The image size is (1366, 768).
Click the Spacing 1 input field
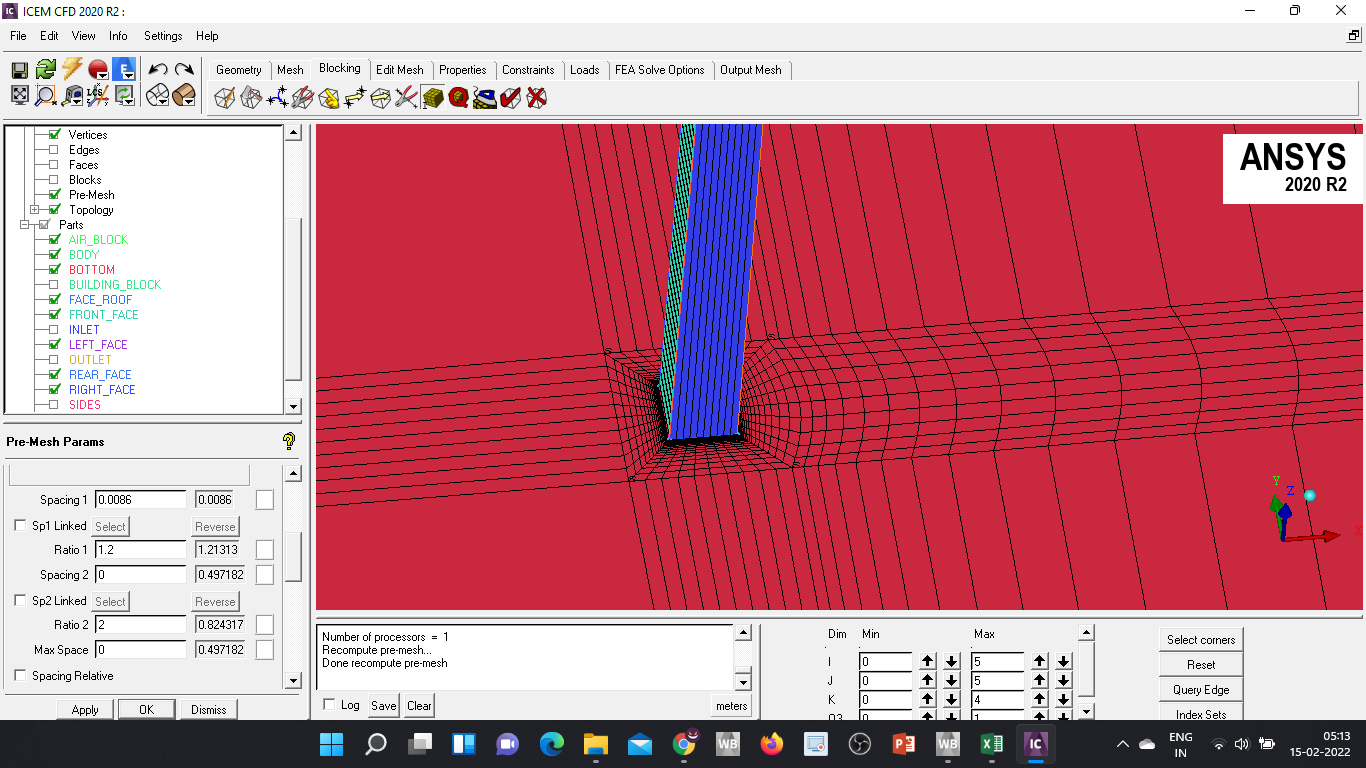point(141,500)
